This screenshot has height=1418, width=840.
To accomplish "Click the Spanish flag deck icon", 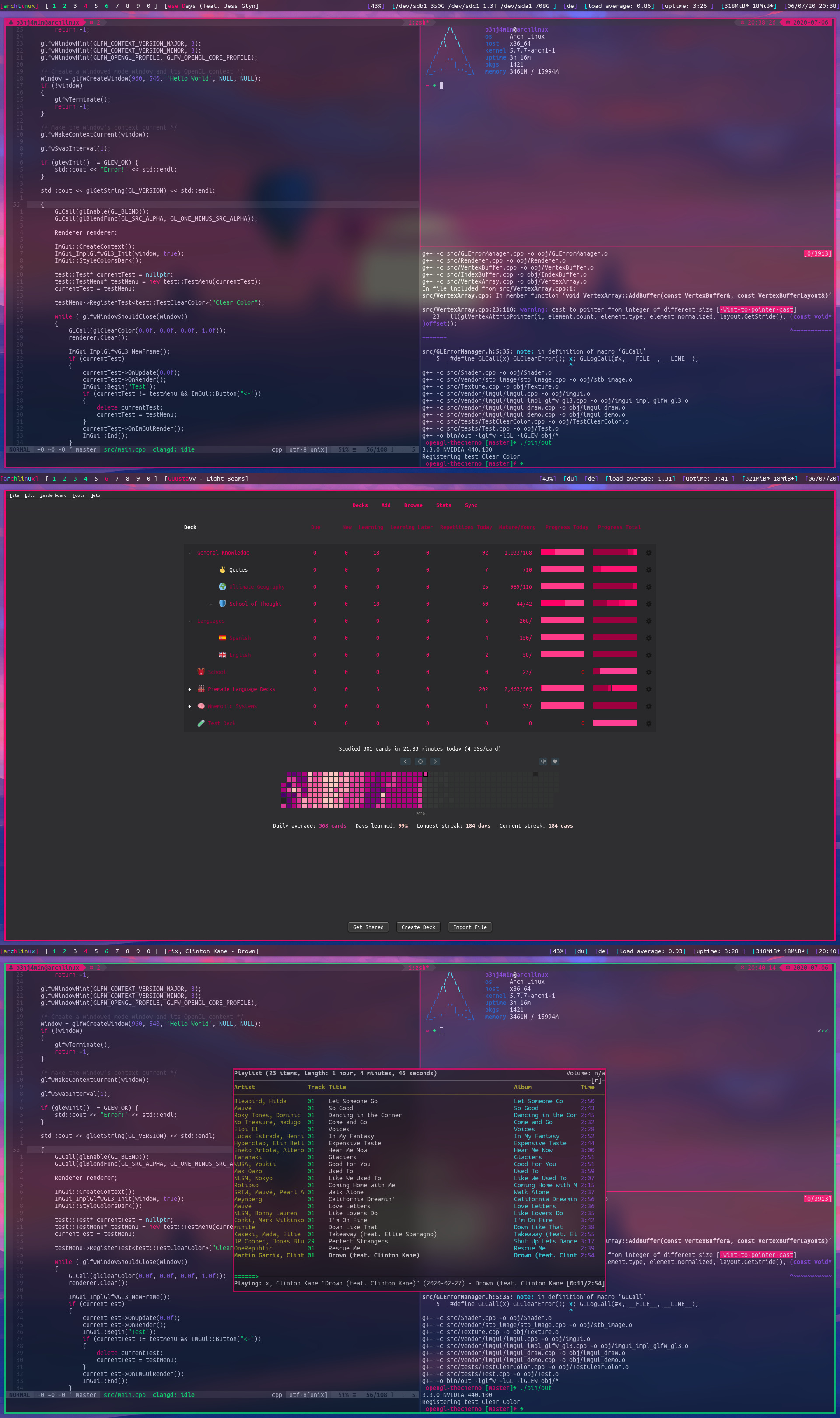I will pos(222,638).
